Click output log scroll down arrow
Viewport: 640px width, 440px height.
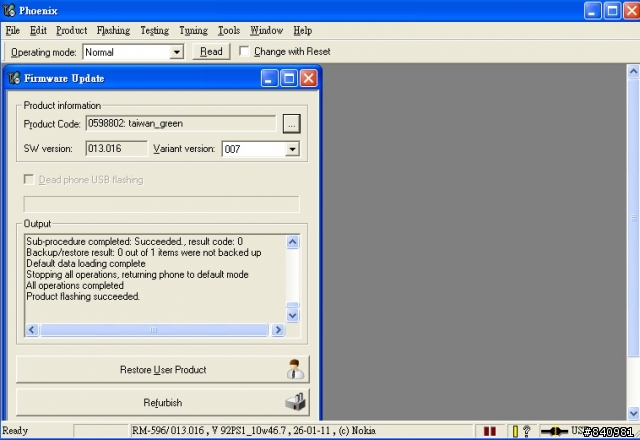[293, 316]
